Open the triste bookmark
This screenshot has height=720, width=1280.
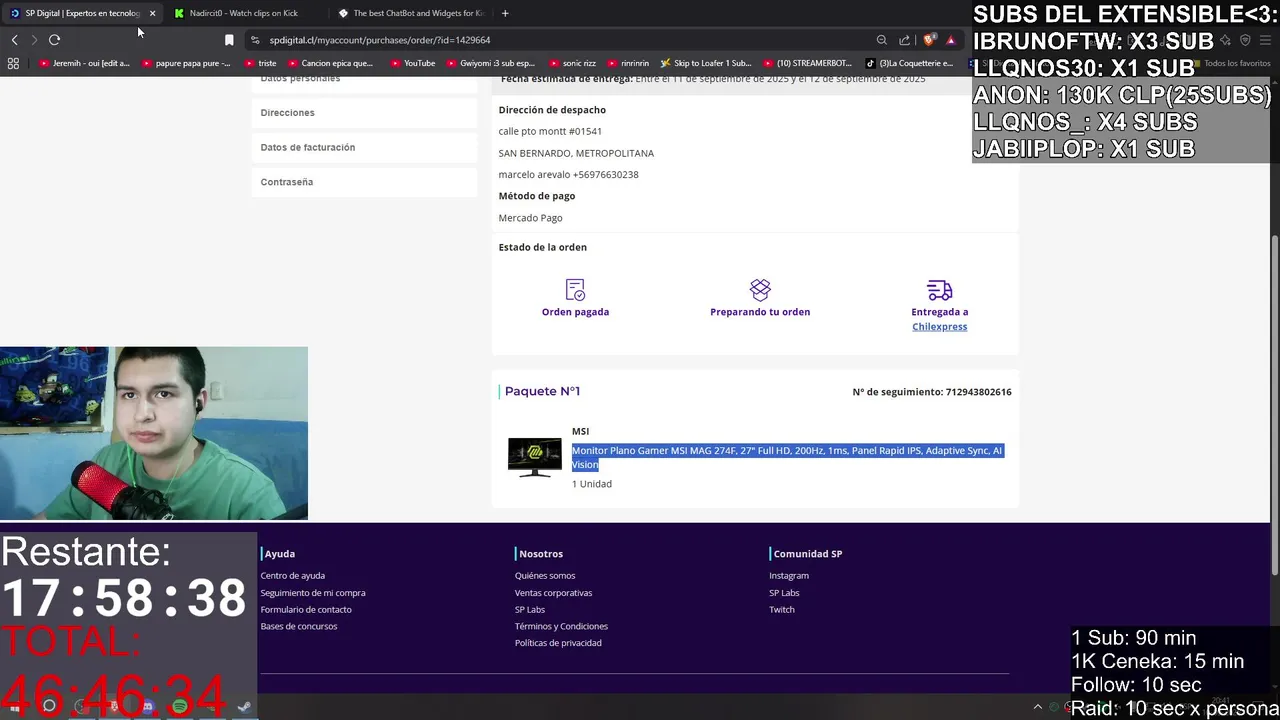tap(260, 63)
